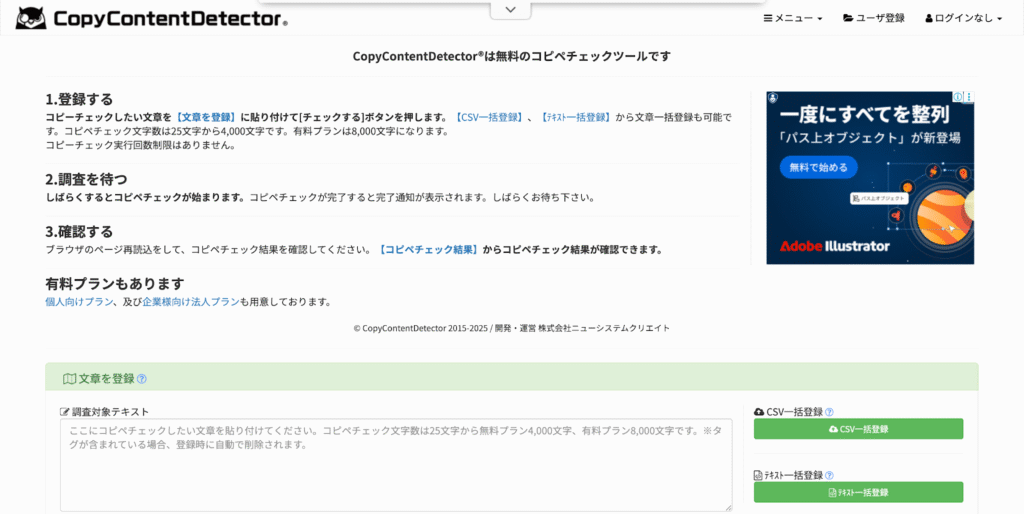Follow the 【ﾃｷｽﾄ一括登録】 link in instructions
The image size is (1024, 514).
point(575,118)
